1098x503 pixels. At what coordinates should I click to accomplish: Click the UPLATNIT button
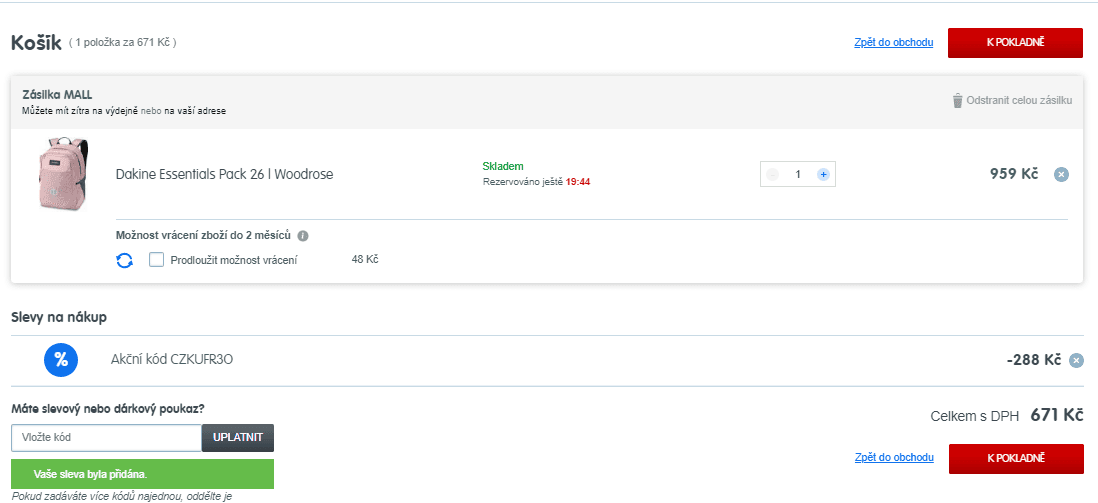point(238,438)
